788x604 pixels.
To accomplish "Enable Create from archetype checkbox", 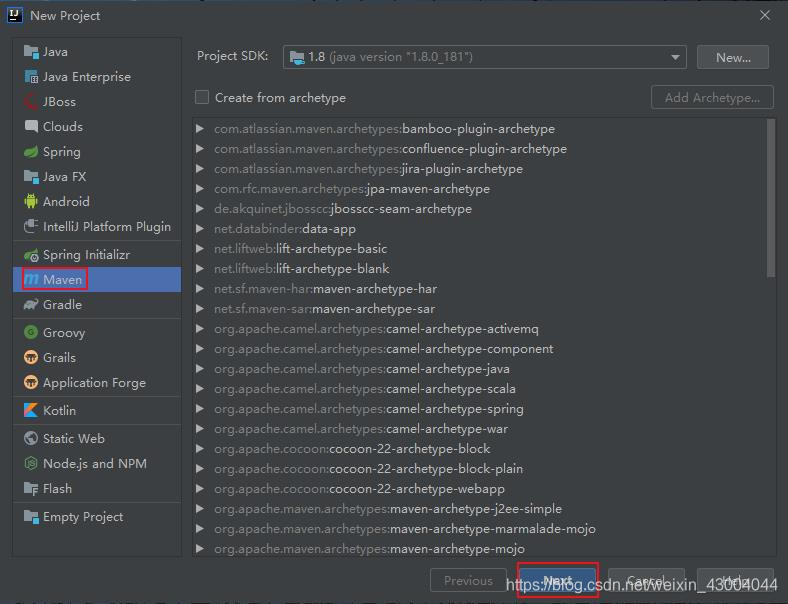I will [202, 97].
